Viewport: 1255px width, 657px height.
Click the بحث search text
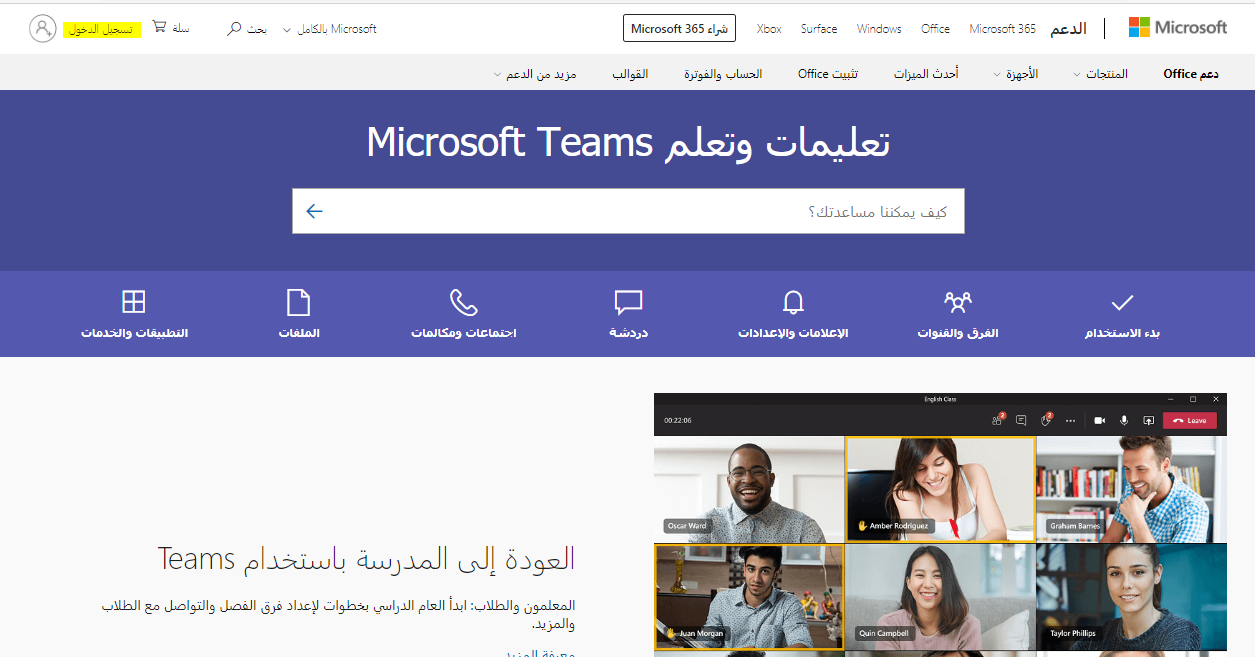257,29
